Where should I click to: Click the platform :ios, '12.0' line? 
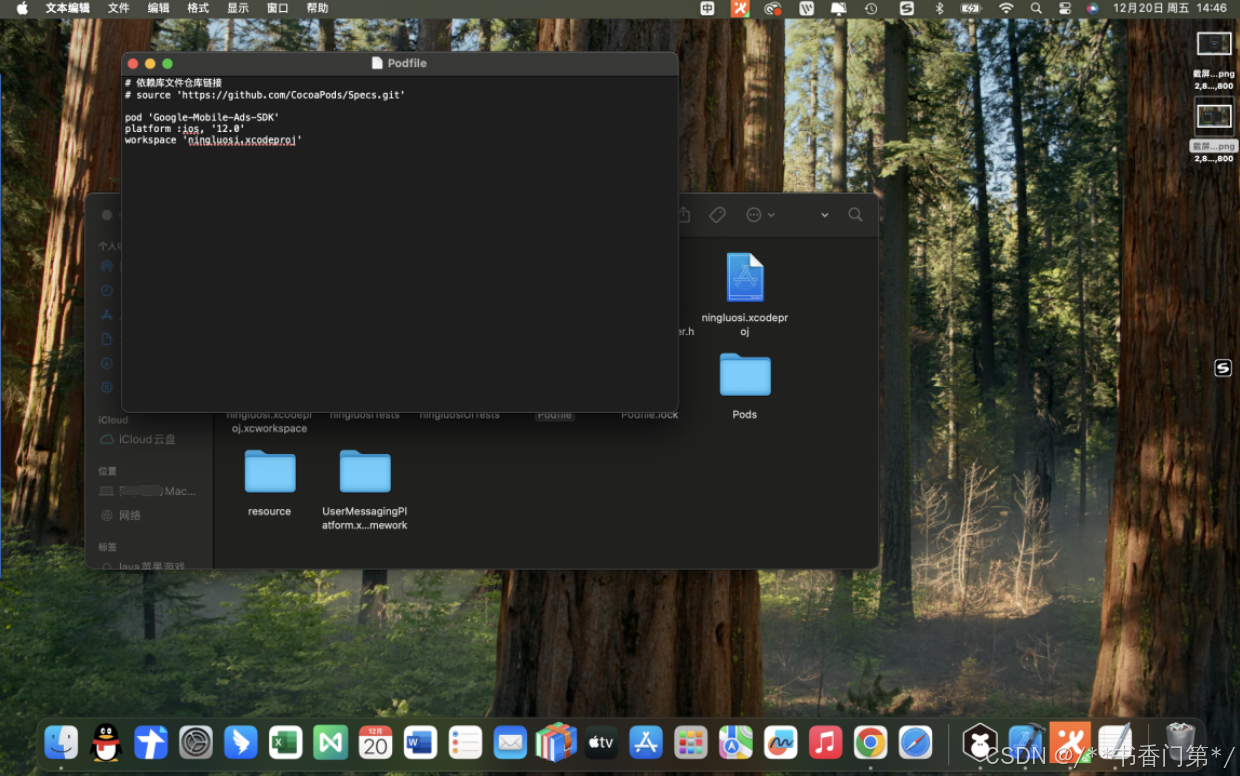[185, 129]
